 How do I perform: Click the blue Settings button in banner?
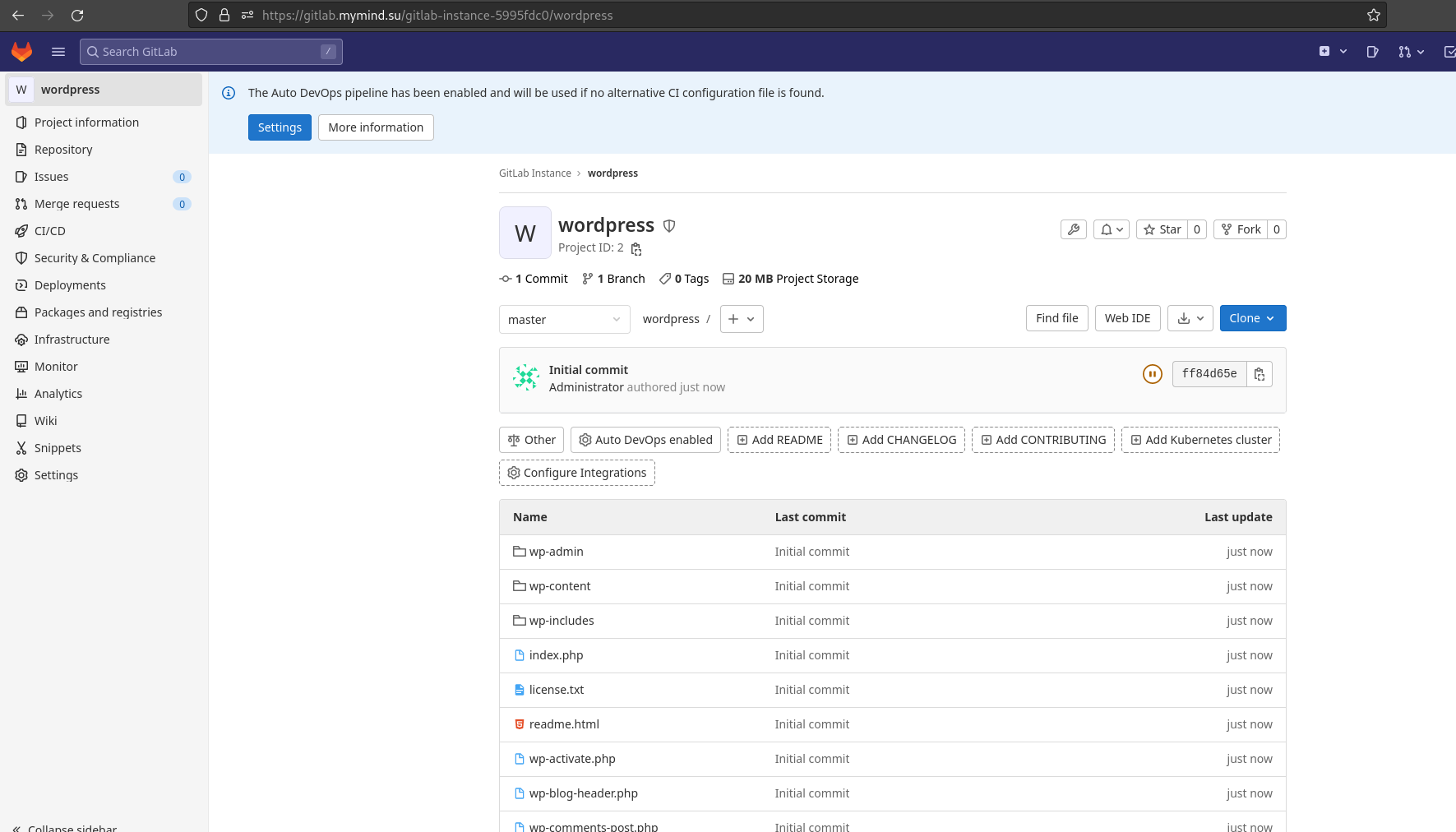280,127
